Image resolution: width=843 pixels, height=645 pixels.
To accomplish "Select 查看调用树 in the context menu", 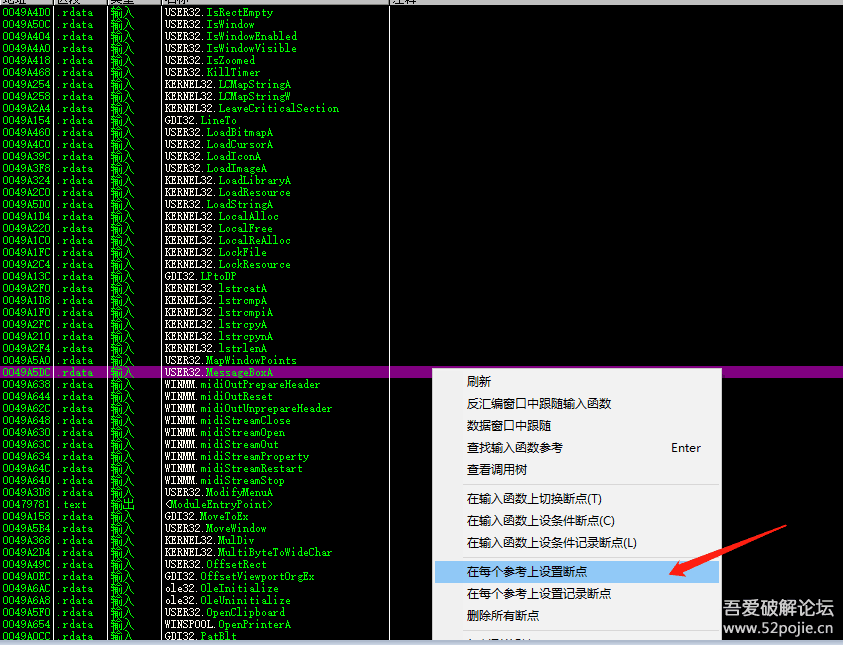I will coord(497,470).
